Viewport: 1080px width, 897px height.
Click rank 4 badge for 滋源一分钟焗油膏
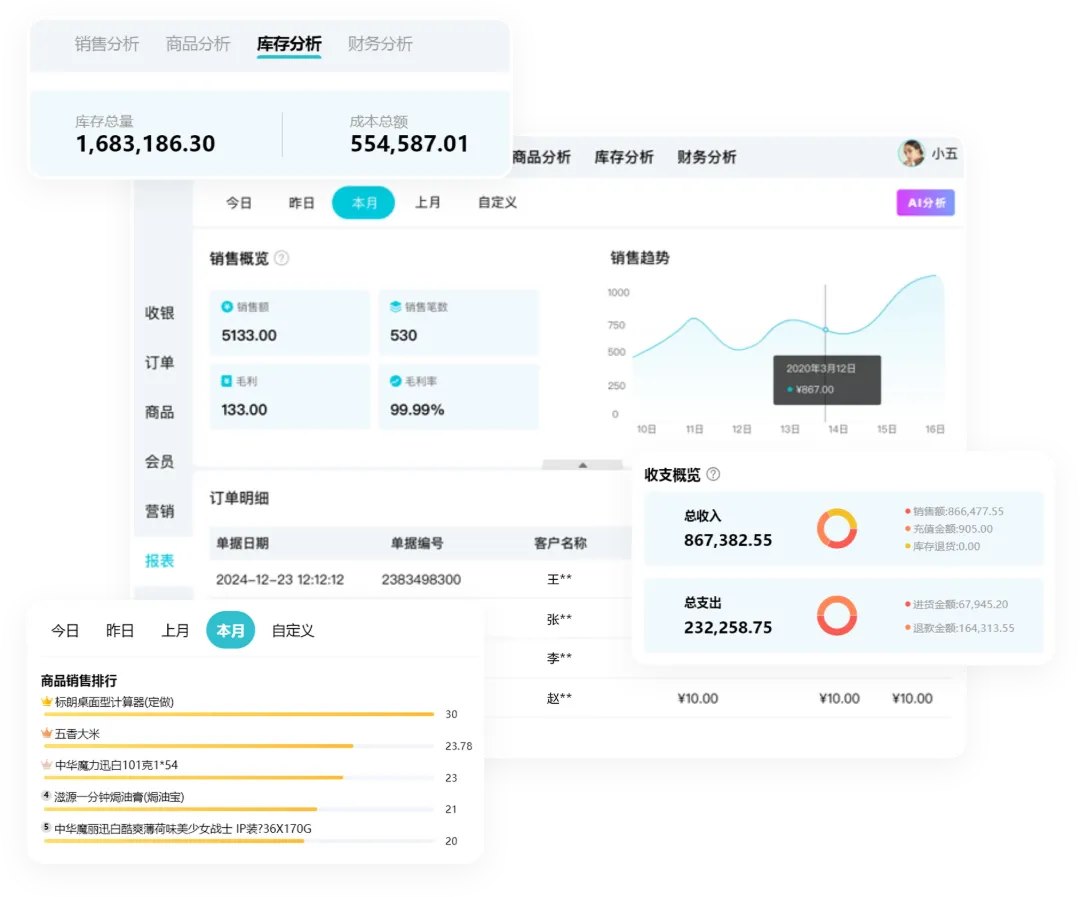click(46, 795)
